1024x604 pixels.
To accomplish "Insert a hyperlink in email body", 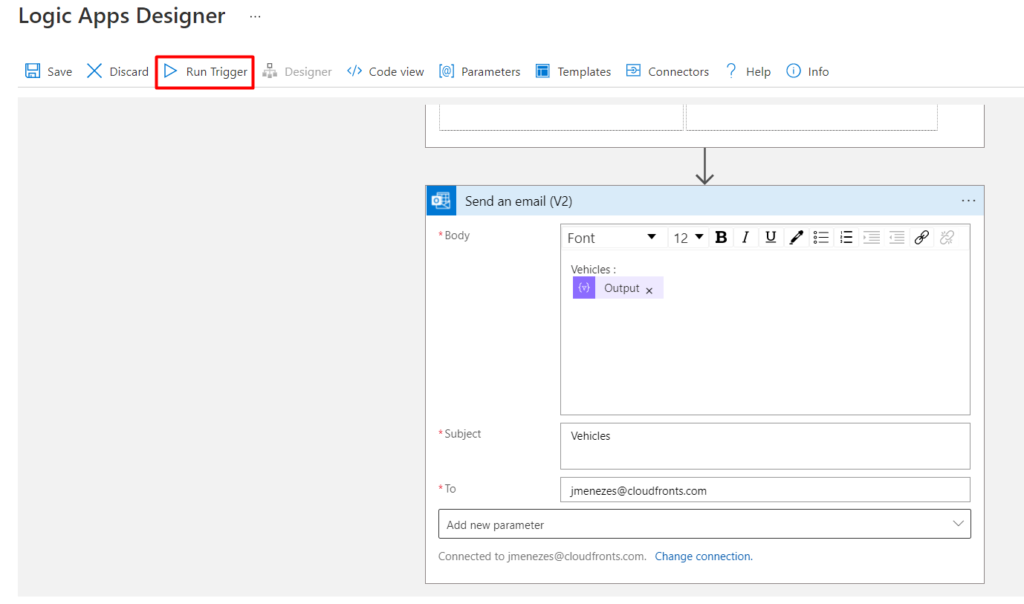I will click(x=921, y=238).
